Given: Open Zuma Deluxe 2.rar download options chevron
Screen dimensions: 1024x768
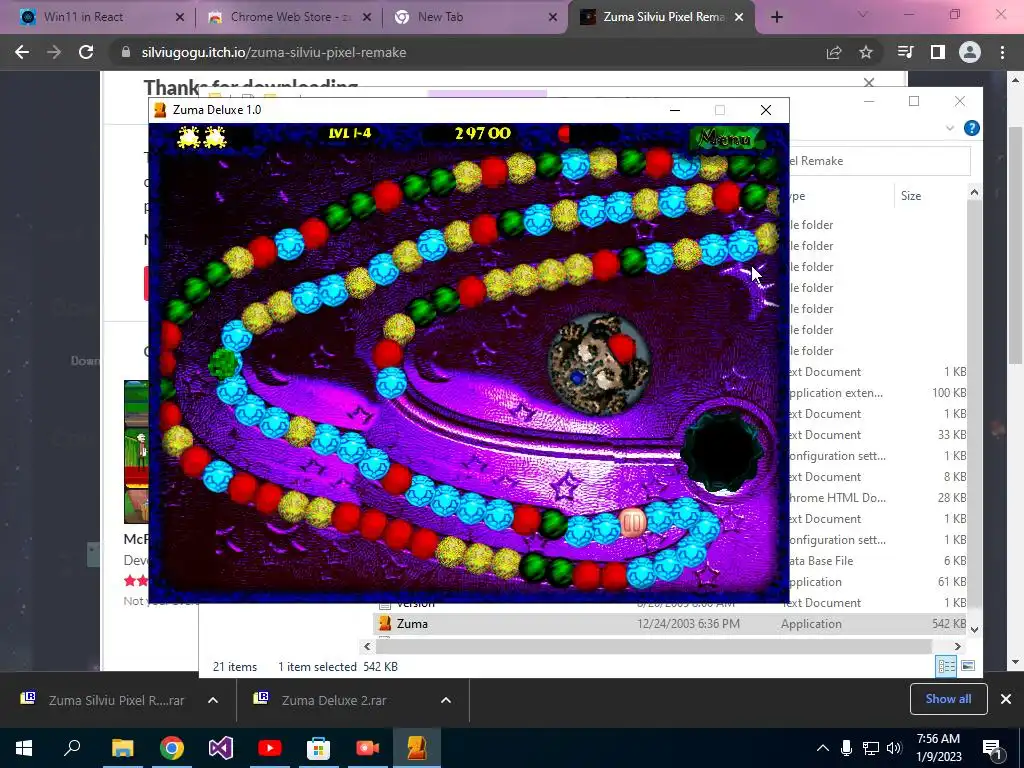Looking at the screenshot, I should pos(446,700).
